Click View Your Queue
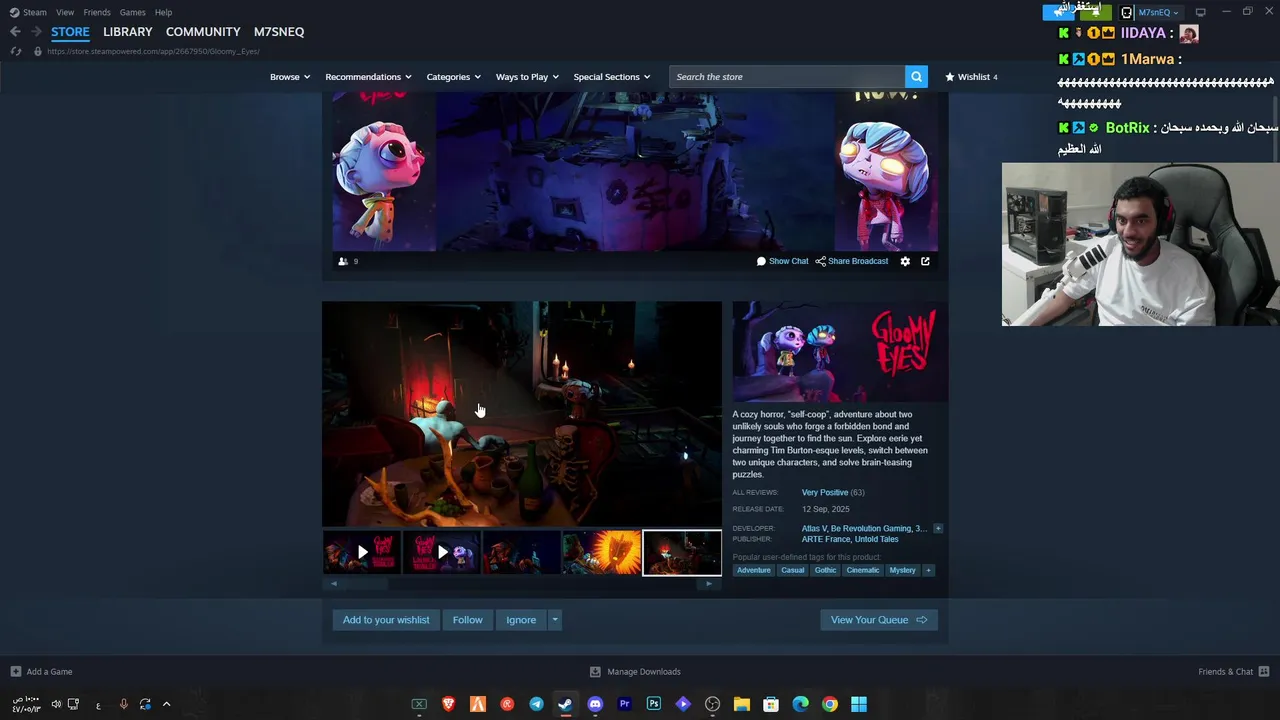The image size is (1280, 720). [879, 620]
